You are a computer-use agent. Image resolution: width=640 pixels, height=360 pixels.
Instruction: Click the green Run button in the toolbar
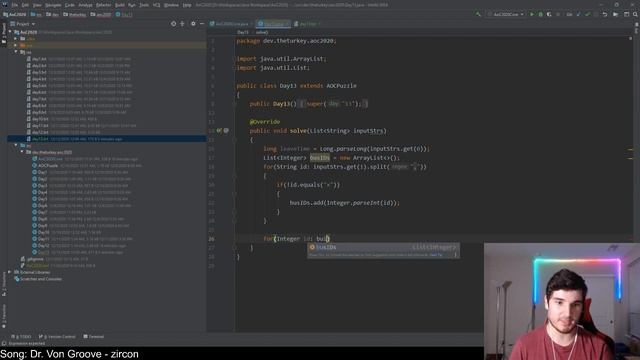(532, 14)
